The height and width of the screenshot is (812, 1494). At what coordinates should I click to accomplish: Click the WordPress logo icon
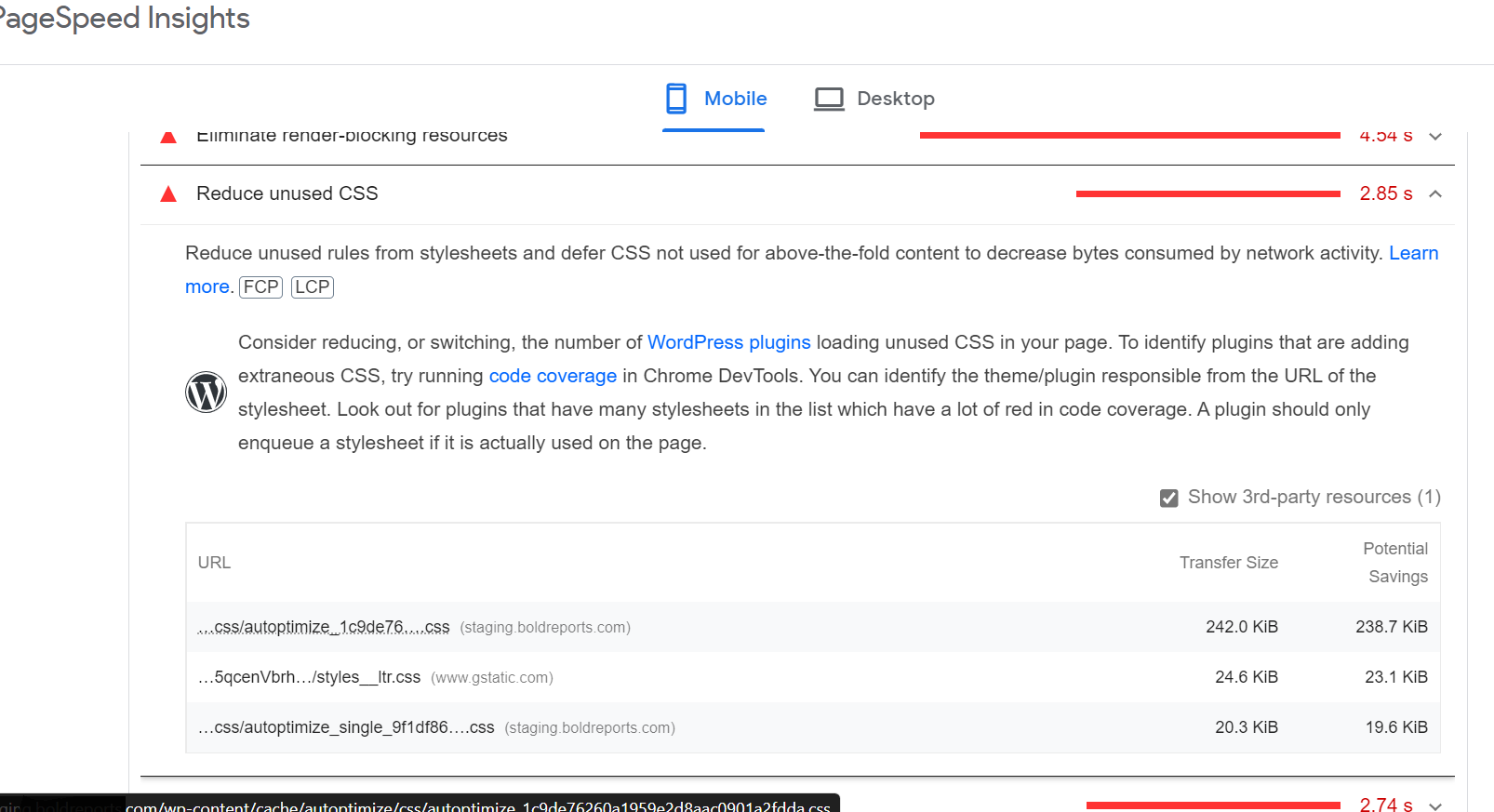coord(206,393)
